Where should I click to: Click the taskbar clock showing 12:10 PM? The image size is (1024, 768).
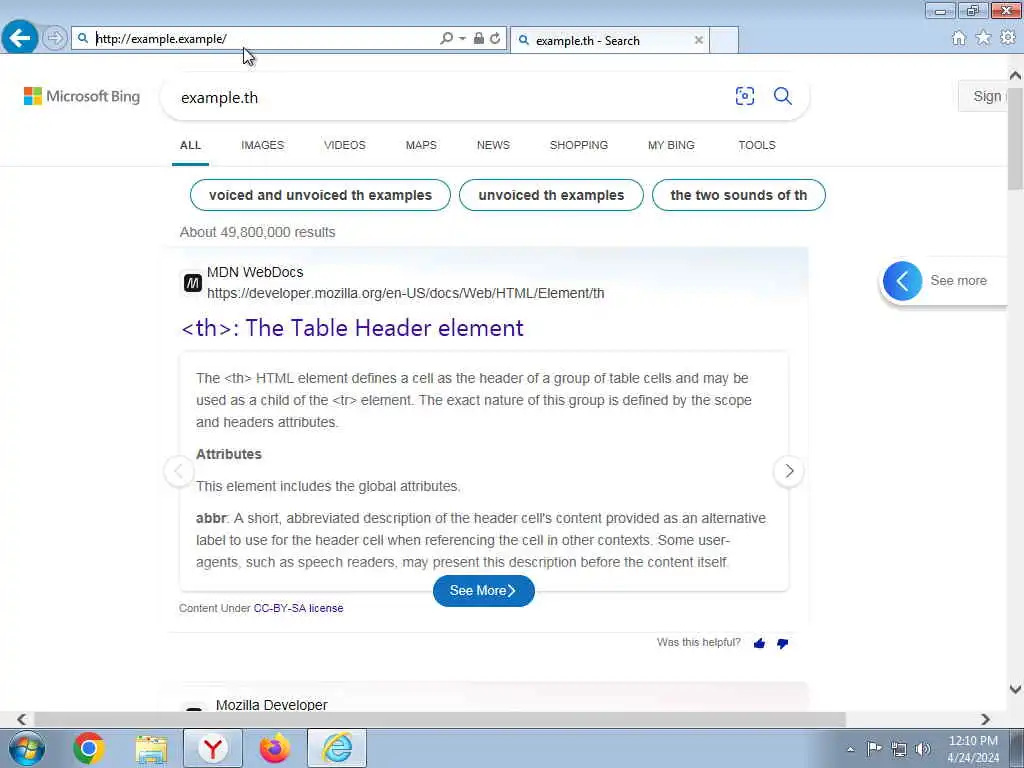[973, 749]
